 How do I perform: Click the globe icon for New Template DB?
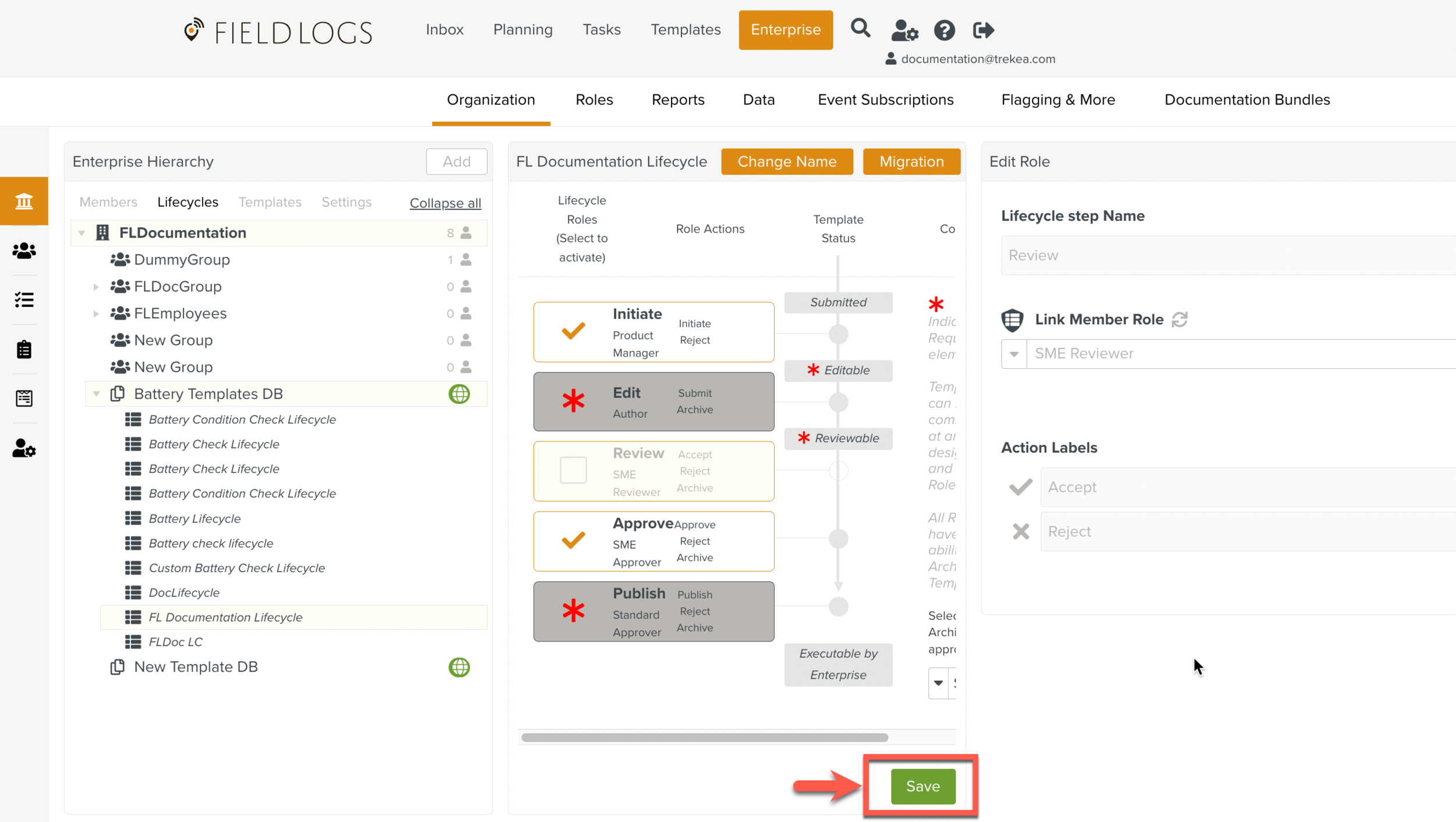459,667
